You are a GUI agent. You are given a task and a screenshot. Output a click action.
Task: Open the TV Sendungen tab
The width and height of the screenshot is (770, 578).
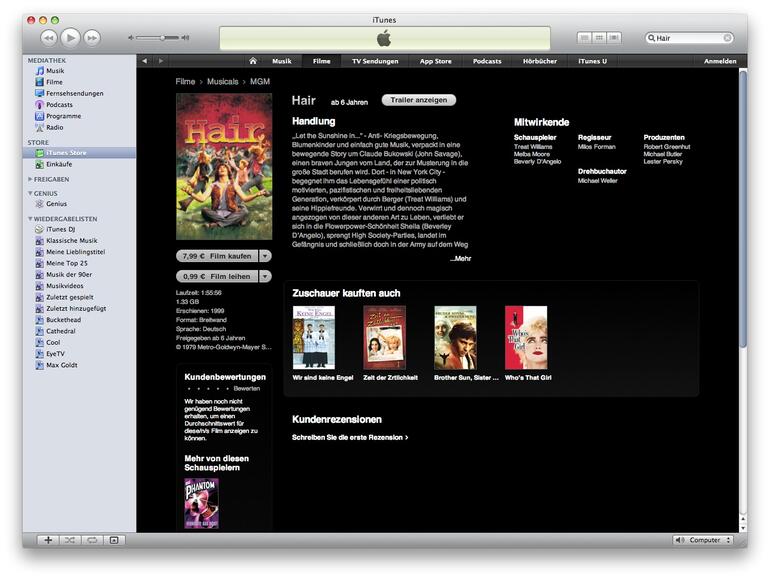[x=375, y=61]
